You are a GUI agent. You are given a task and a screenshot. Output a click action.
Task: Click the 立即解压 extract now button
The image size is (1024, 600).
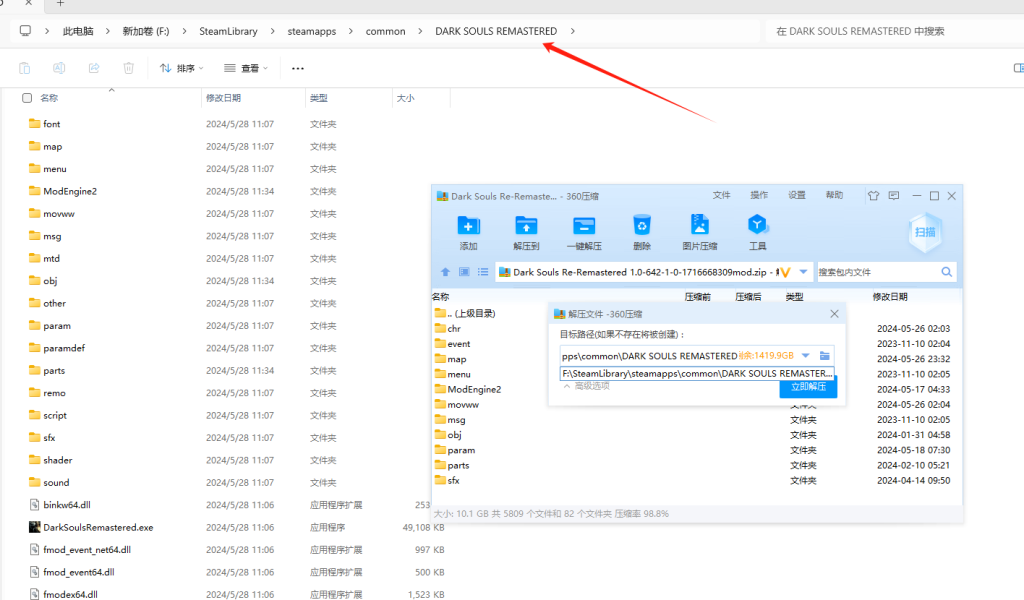click(808, 387)
